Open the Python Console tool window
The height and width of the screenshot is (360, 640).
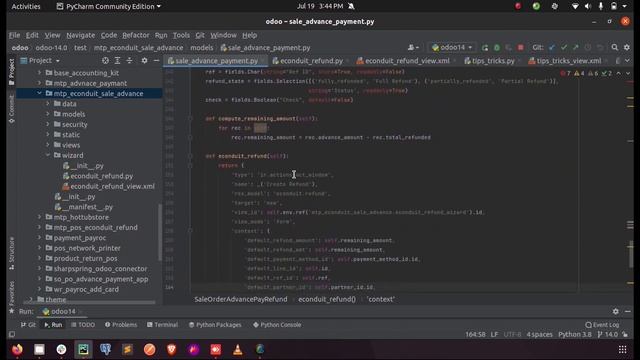tap(277, 325)
